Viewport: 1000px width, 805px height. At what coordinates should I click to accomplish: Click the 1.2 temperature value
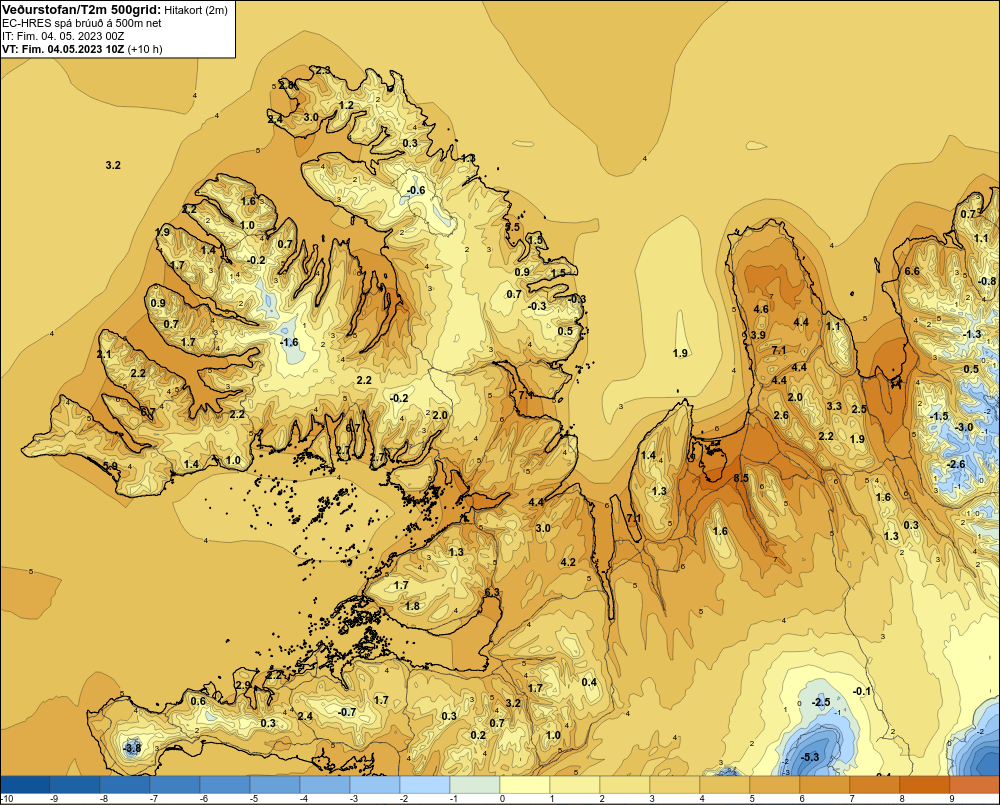tap(346, 105)
